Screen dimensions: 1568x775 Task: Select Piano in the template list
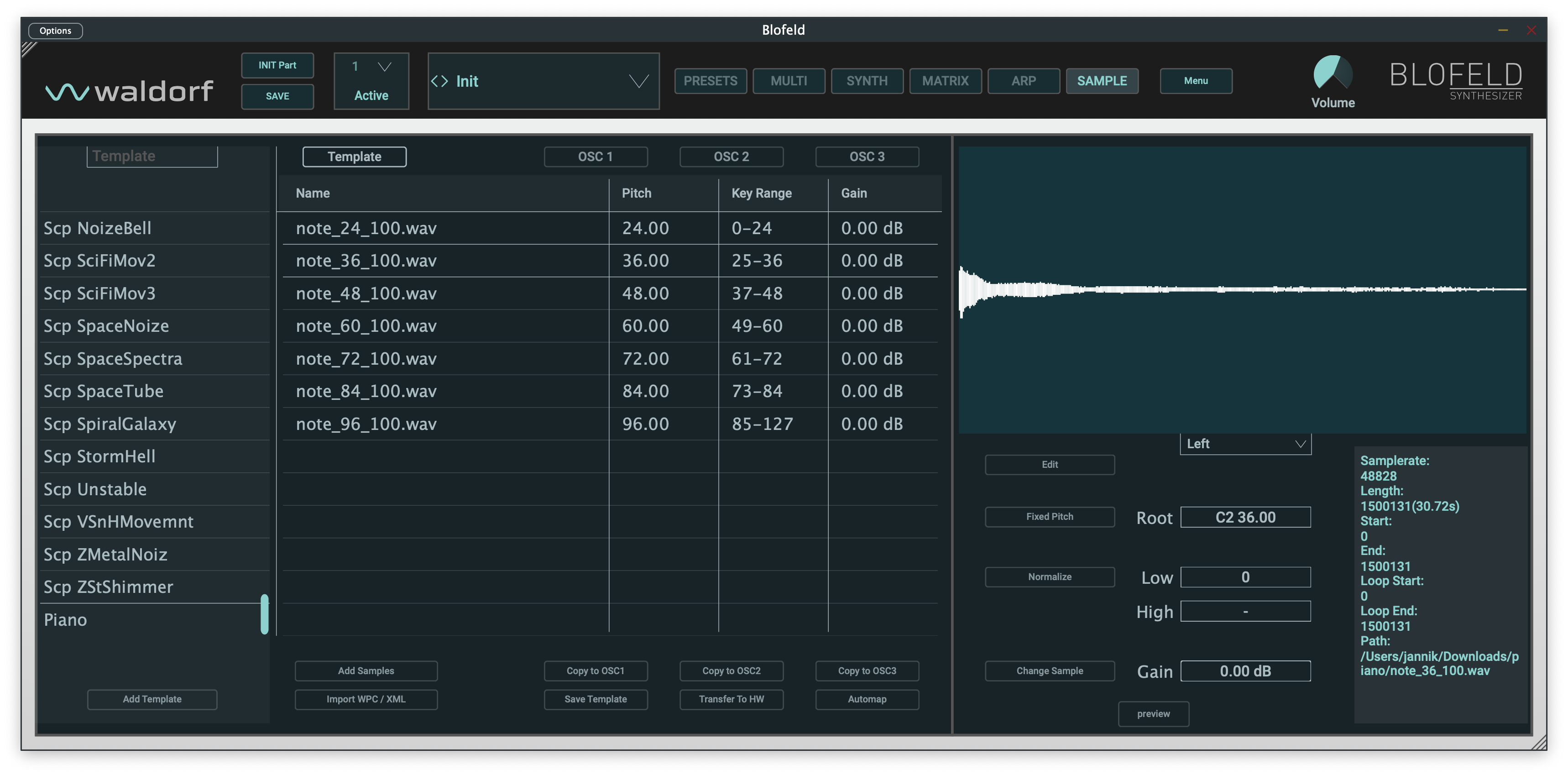pyautogui.click(x=66, y=620)
